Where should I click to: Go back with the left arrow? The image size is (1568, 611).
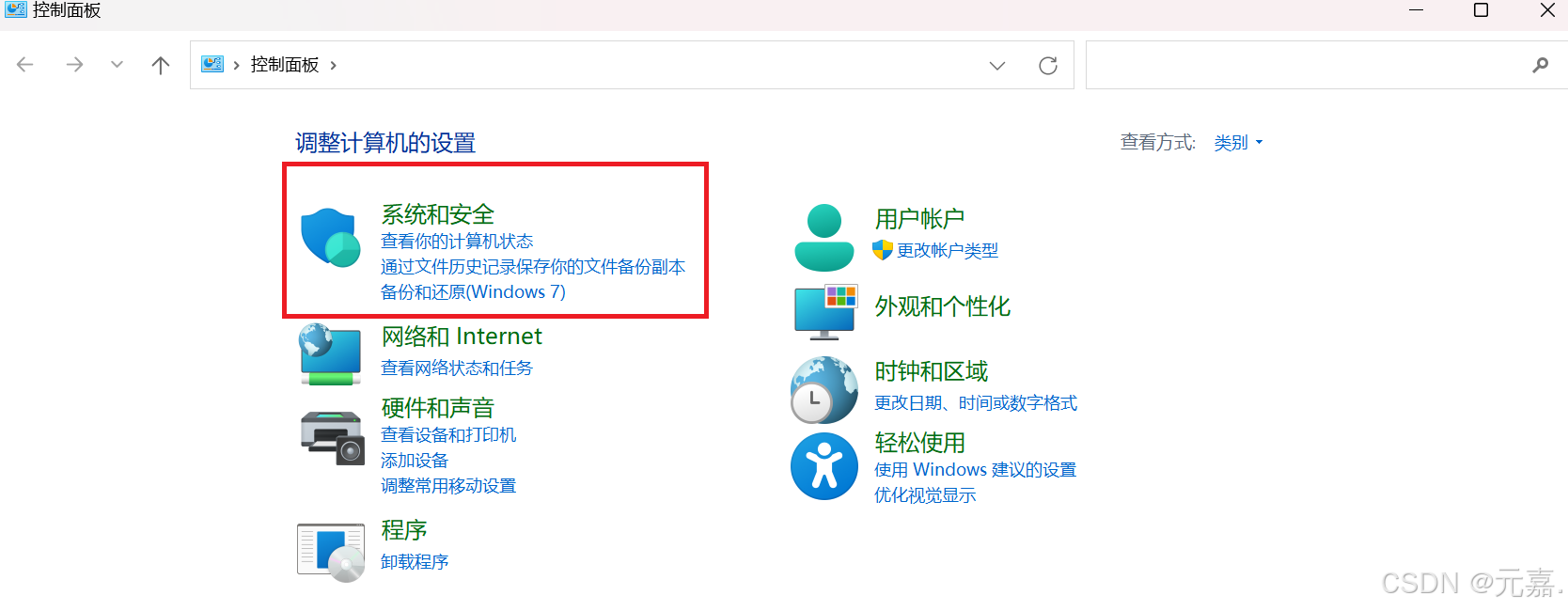pyautogui.click(x=25, y=65)
